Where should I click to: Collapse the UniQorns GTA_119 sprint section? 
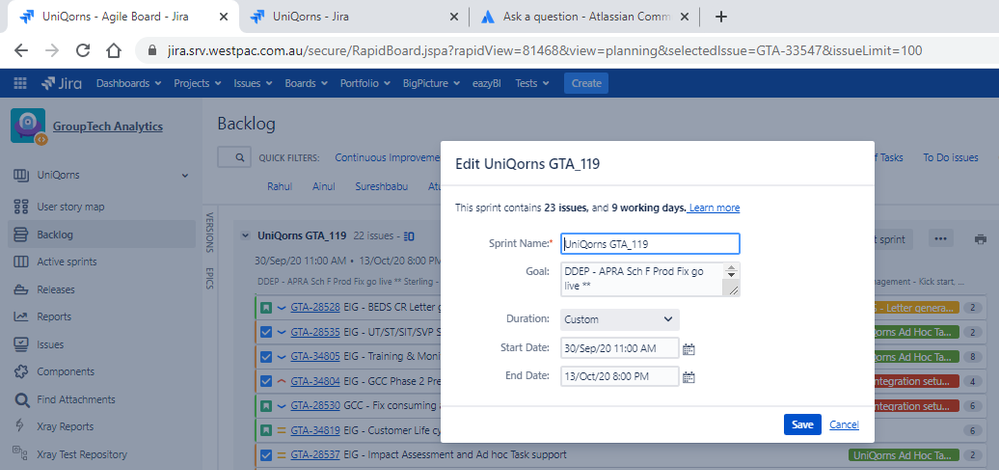[245, 236]
